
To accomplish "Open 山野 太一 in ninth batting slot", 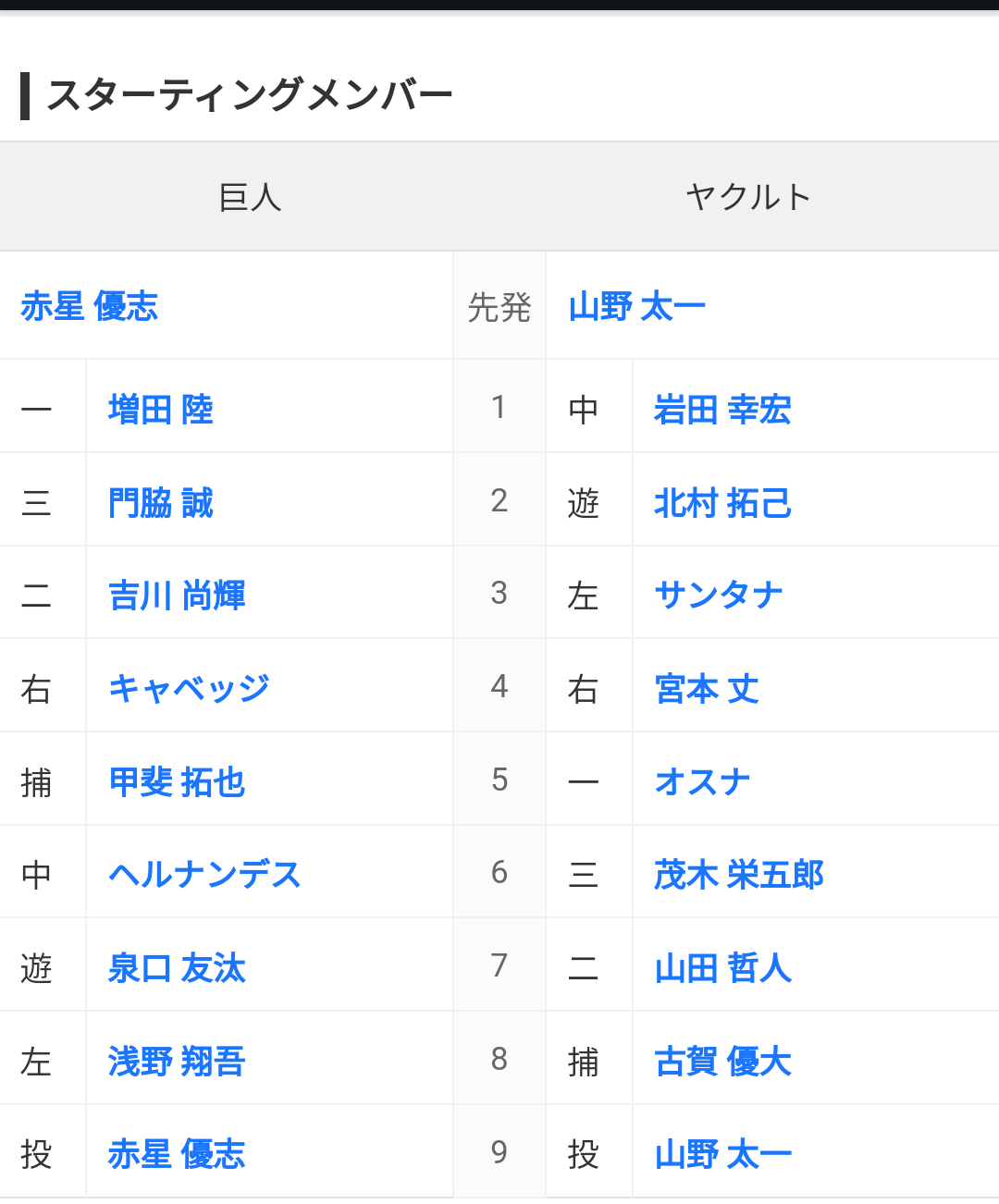I will click(x=722, y=1154).
